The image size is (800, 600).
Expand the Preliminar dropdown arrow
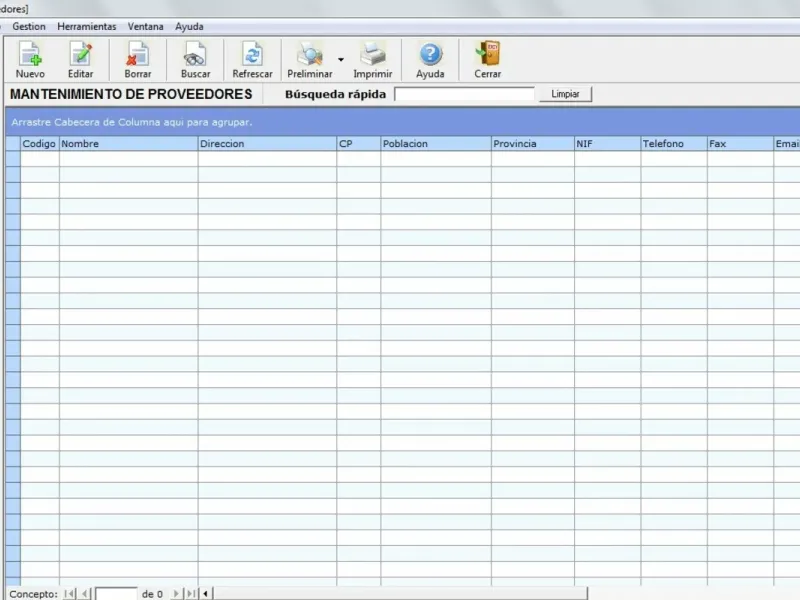pyautogui.click(x=341, y=60)
